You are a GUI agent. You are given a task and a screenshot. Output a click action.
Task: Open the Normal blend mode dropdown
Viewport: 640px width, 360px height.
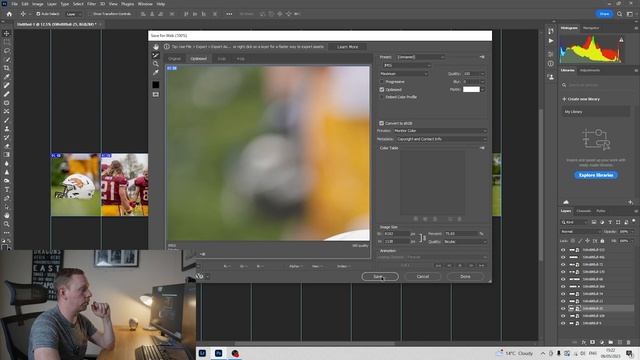pos(580,231)
